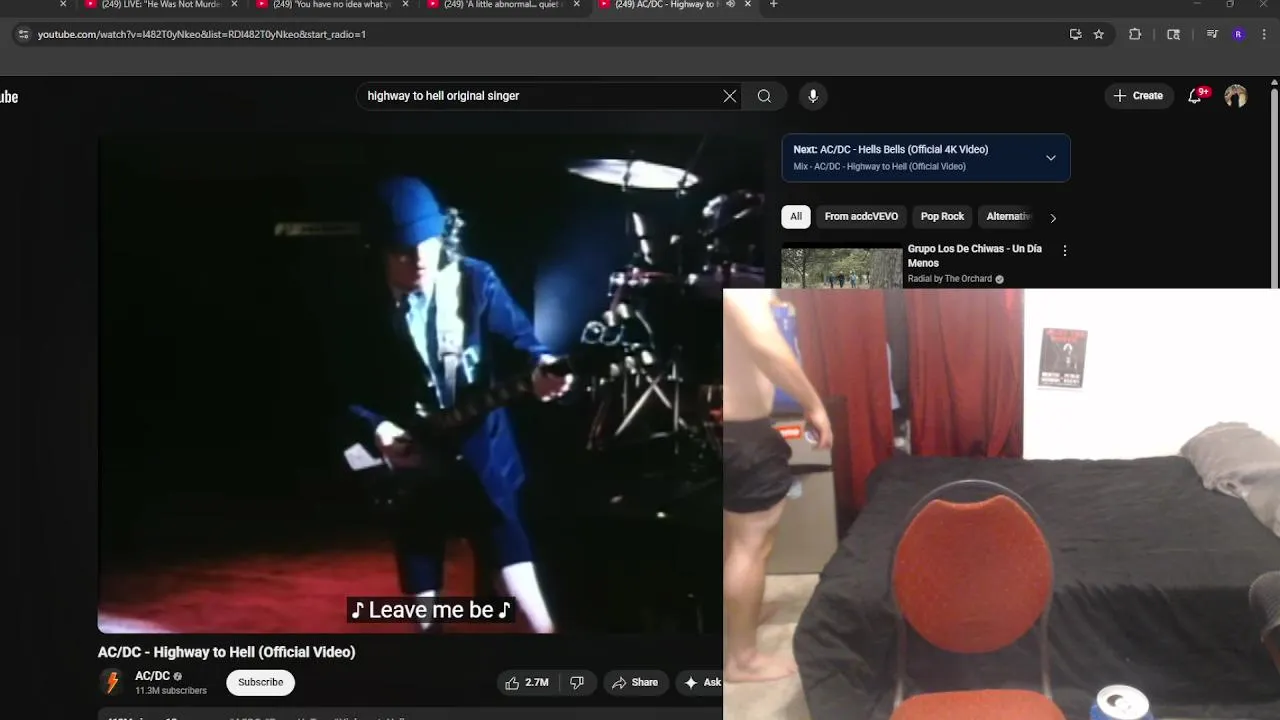This screenshot has width=1280, height=720.
Task: Open the media controls icon in Chrome toolbar
Action: 1212,34
